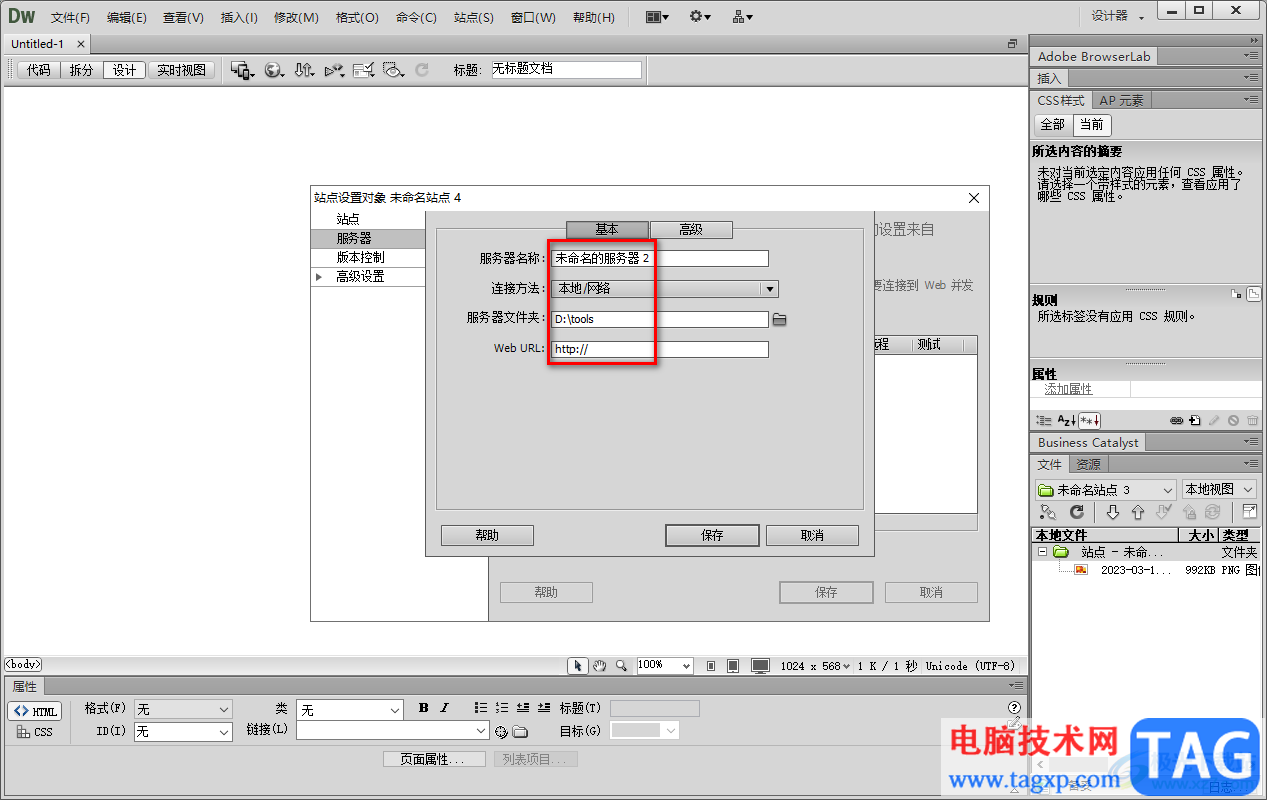Open the 站点(S) menu
This screenshot has width=1267, height=800.
point(473,17)
